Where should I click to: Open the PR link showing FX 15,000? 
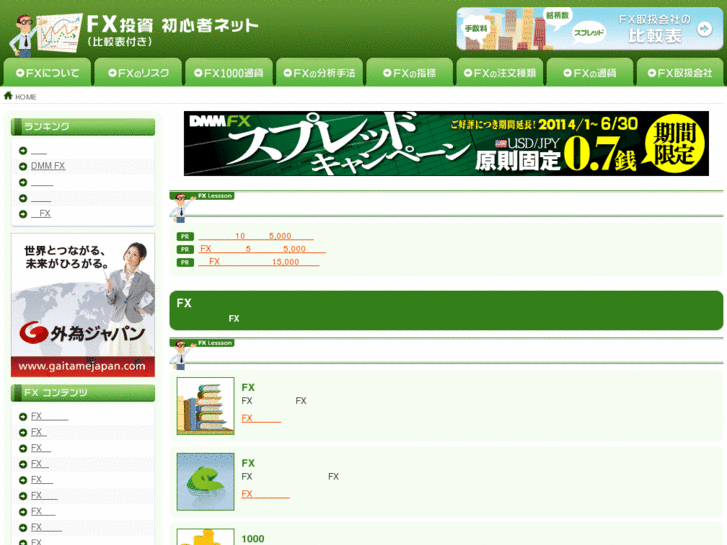[259, 262]
